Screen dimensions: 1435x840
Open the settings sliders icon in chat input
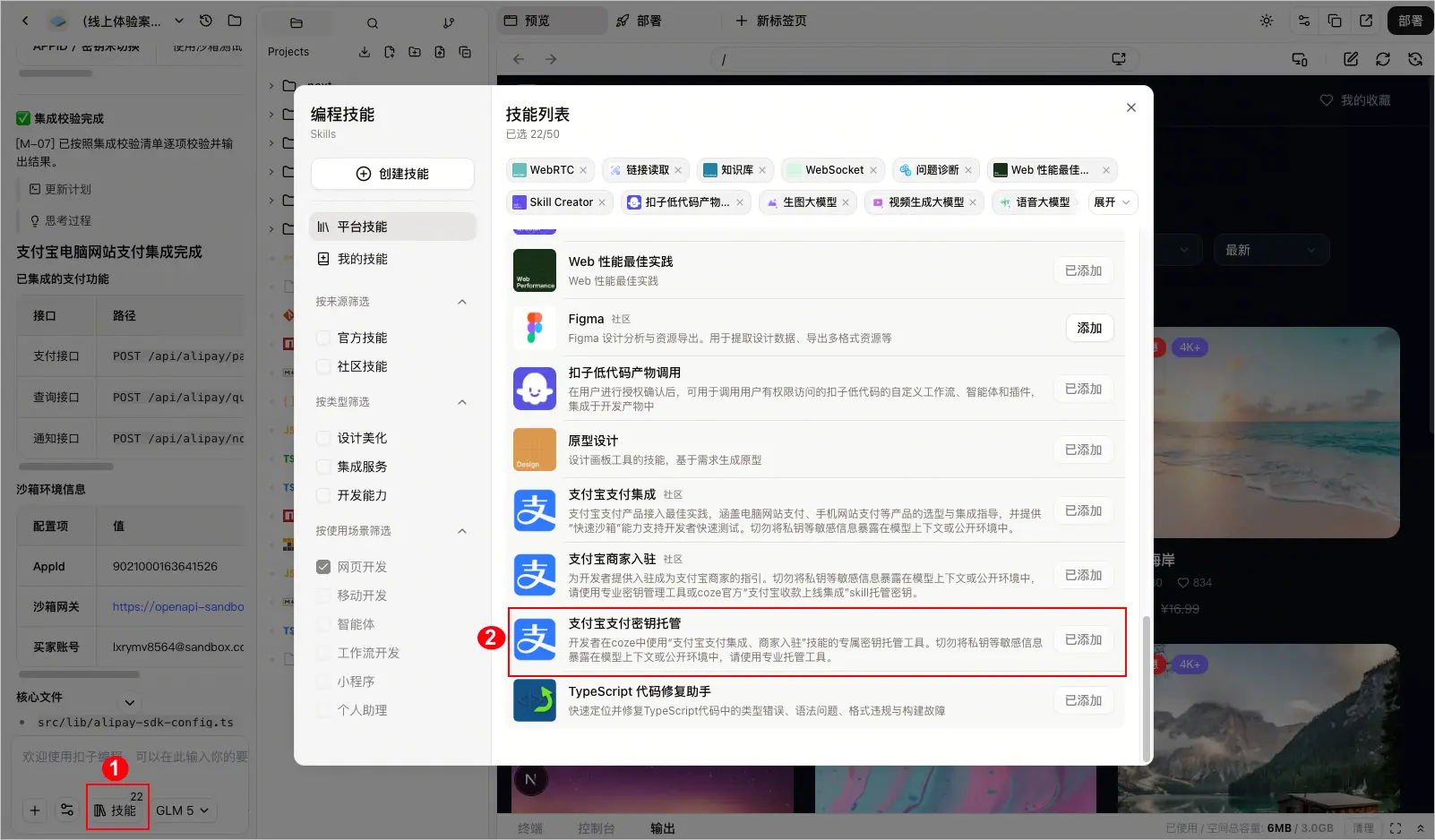point(67,810)
